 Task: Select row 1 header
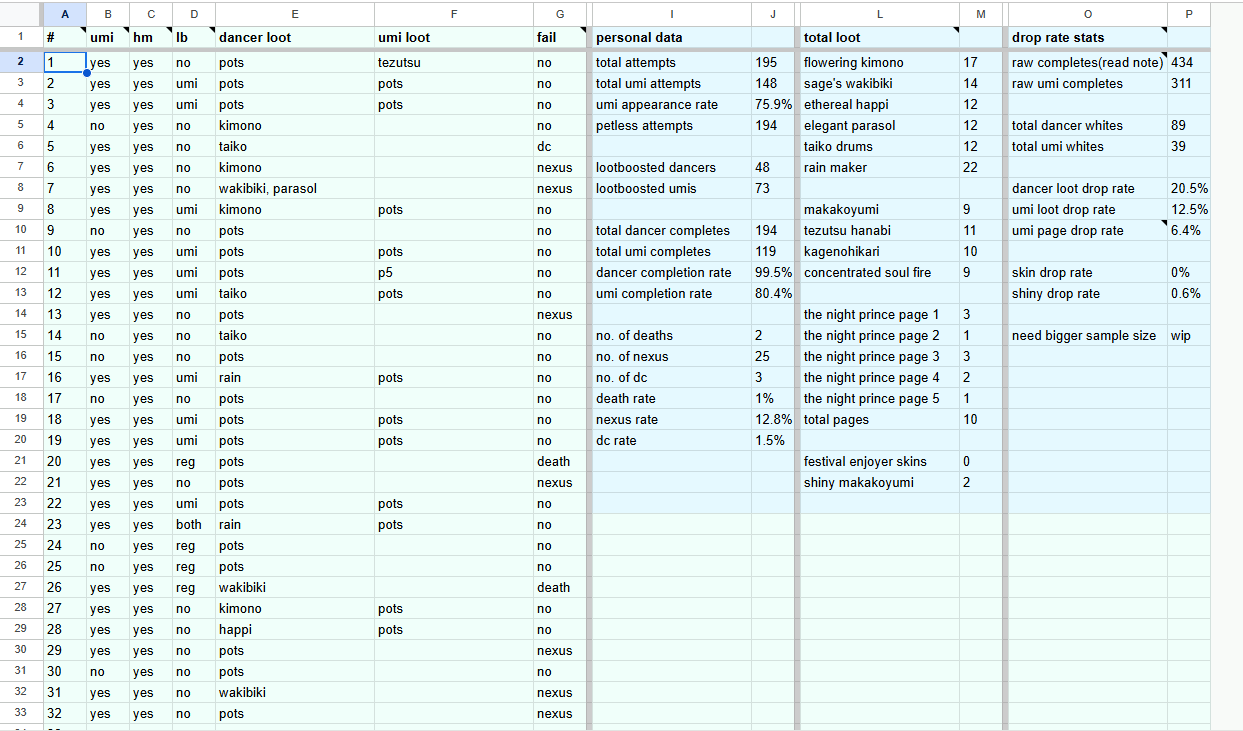20,37
